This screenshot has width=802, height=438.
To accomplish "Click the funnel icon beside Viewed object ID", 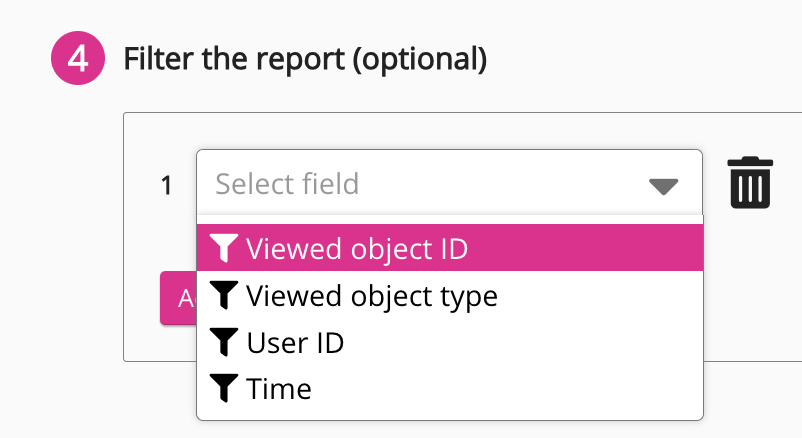I will coord(224,248).
